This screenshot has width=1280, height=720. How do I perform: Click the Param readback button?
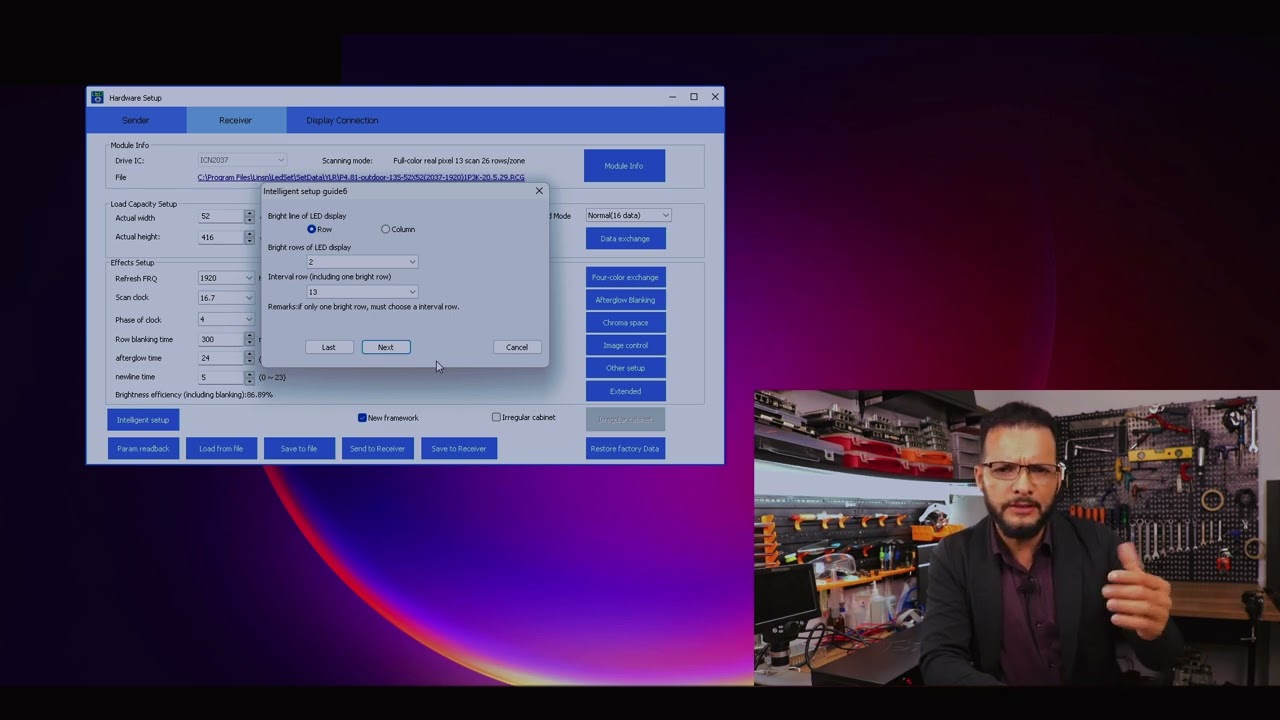(143, 448)
